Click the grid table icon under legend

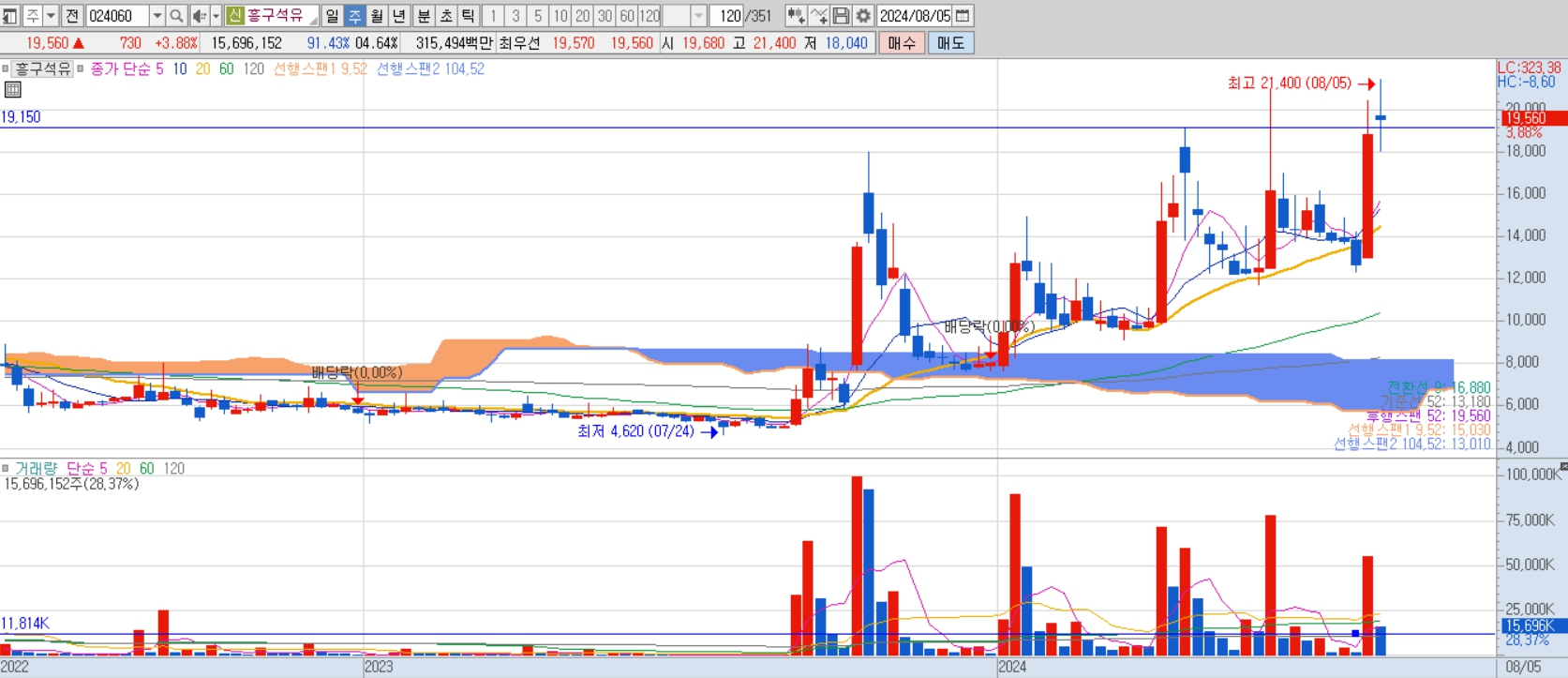[x=13, y=90]
